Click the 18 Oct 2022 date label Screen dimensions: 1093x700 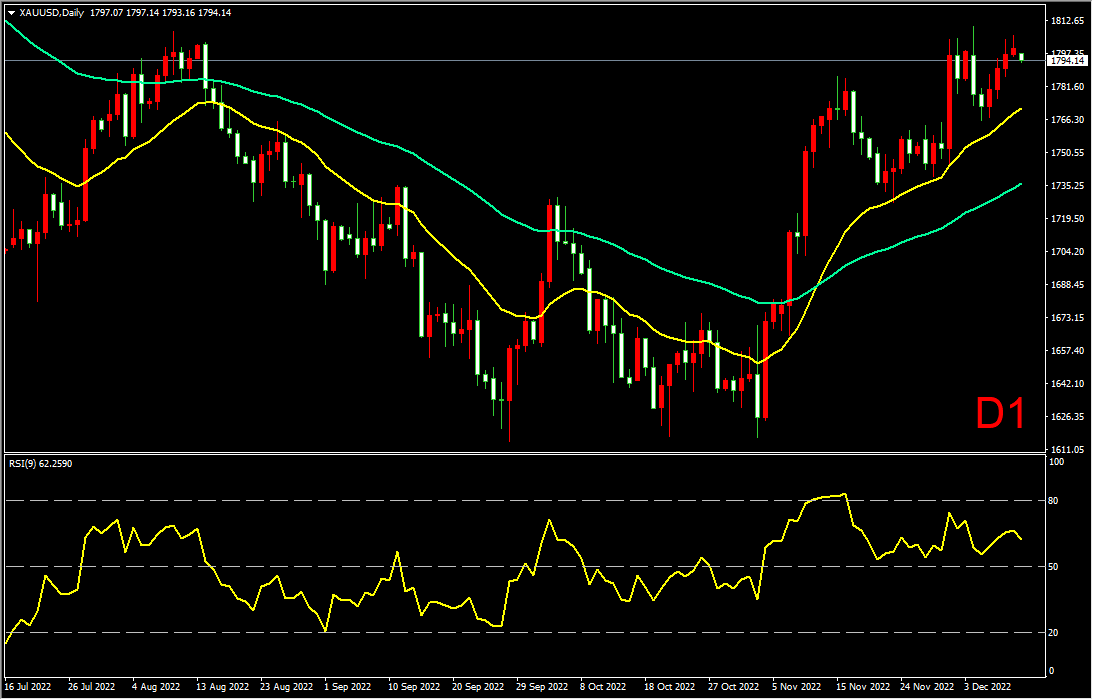[668, 687]
